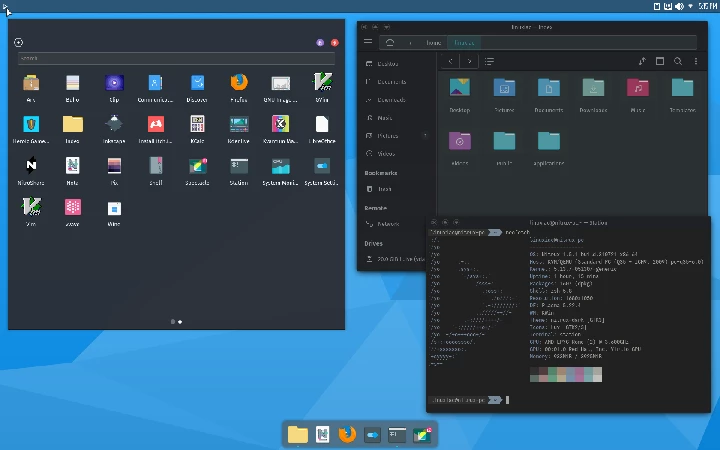Switch to the first launcher page dot
Viewport: 720px width, 450px height.
pos(173,322)
